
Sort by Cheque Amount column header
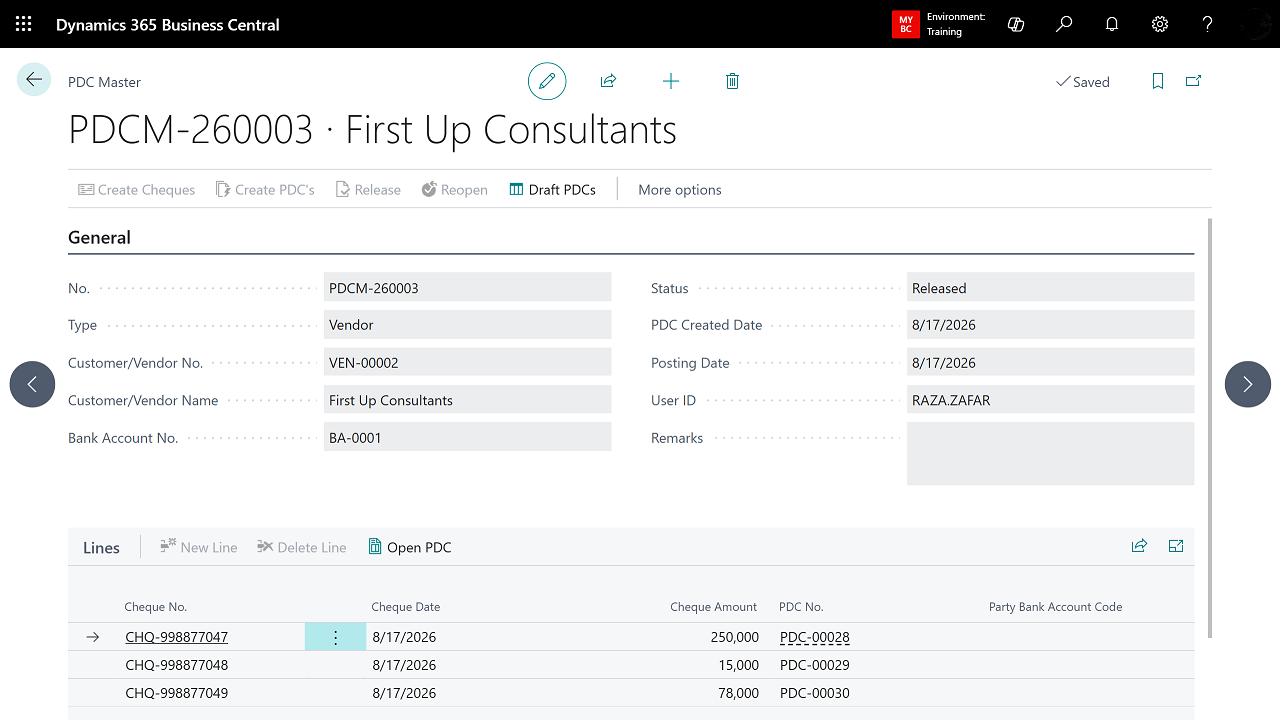click(714, 607)
